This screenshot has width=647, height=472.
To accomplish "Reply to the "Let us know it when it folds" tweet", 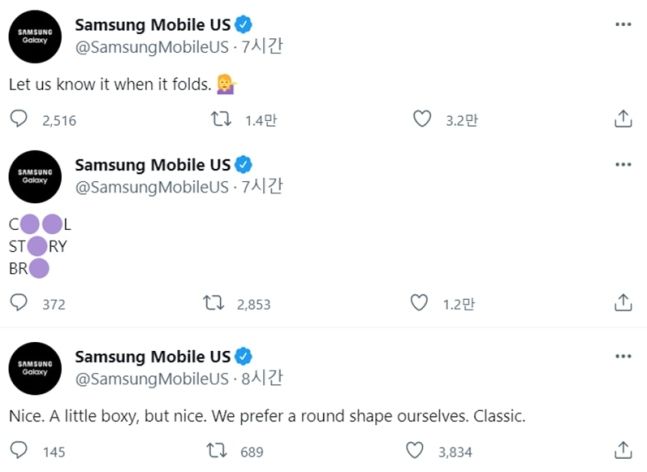I will (19, 119).
